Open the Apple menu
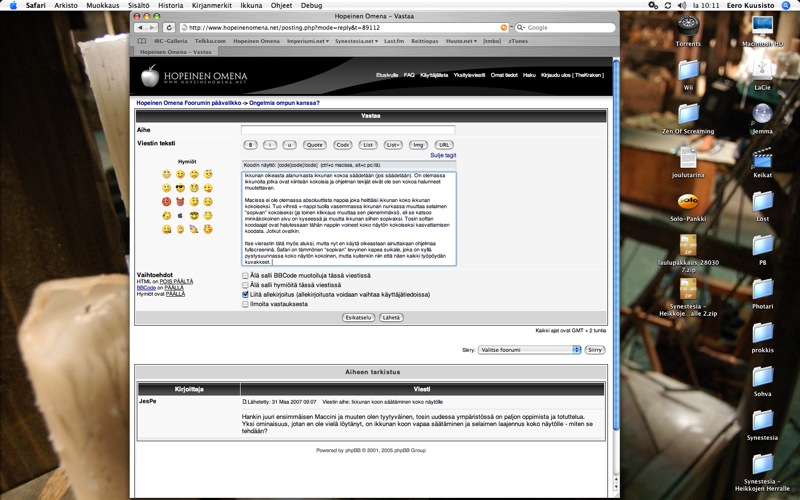This screenshot has width=800, height=500. 13,5
